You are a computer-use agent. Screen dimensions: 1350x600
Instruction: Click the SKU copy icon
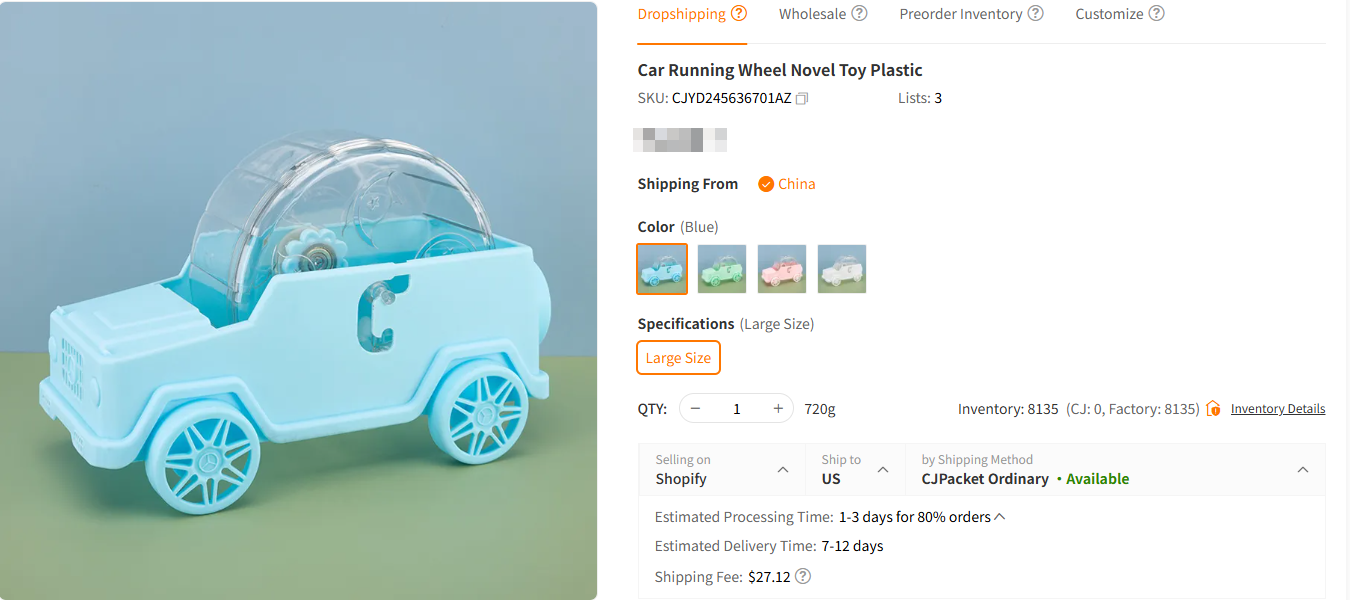pos(801,98)
